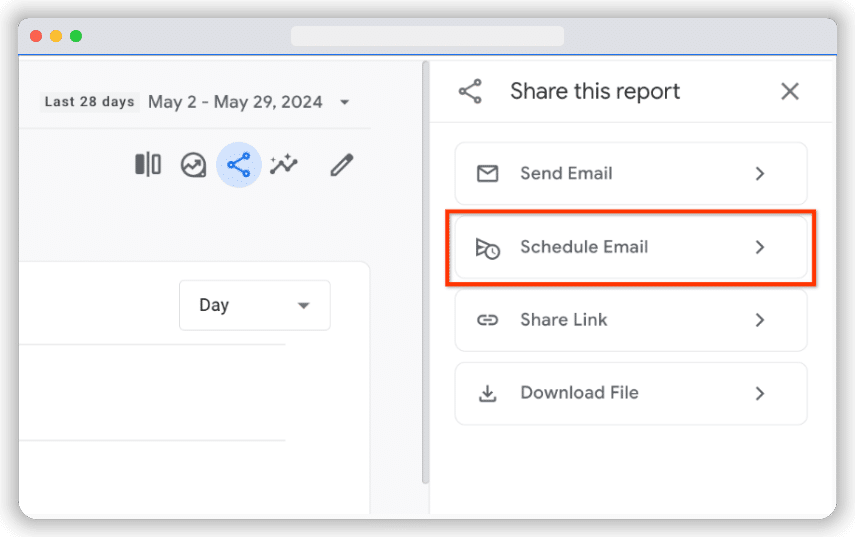The width and height of the screenshot is (855, 537).
Task: Select the Send Email option
Action: point(631,173)
